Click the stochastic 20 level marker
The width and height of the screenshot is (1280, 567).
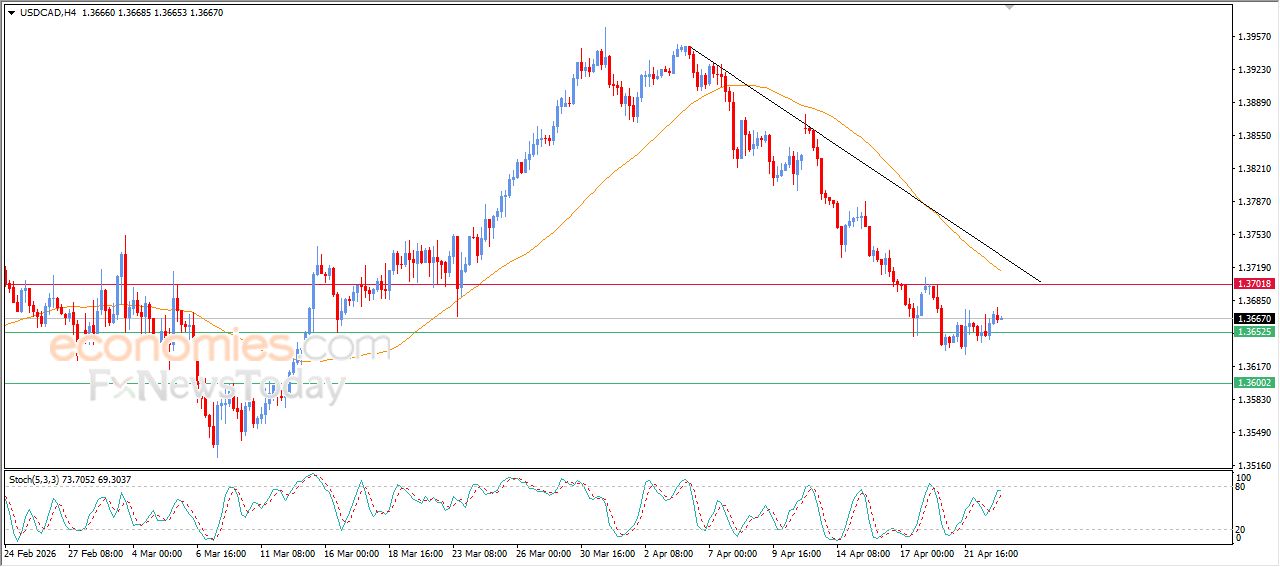pos(1238,529)
